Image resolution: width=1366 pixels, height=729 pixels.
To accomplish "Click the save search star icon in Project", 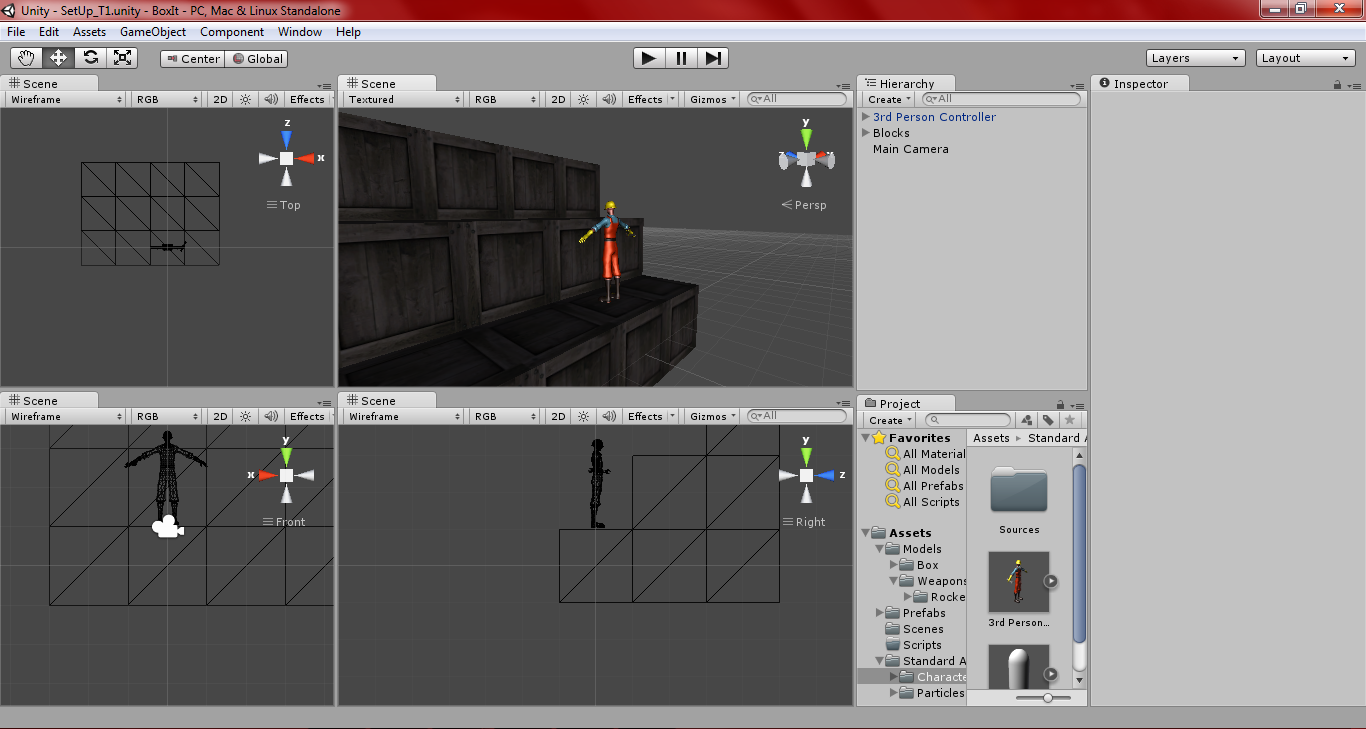I will [x=1069, y=420].
